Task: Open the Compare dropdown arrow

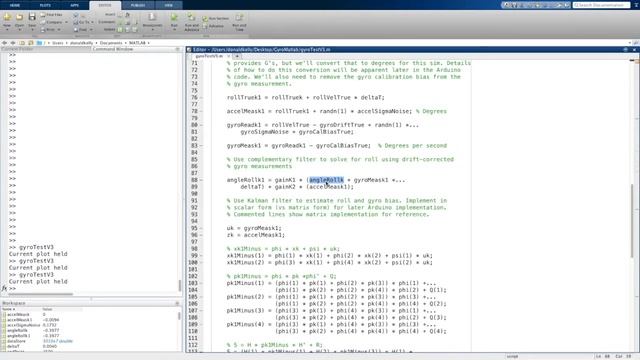Action: tap(67, 22)
